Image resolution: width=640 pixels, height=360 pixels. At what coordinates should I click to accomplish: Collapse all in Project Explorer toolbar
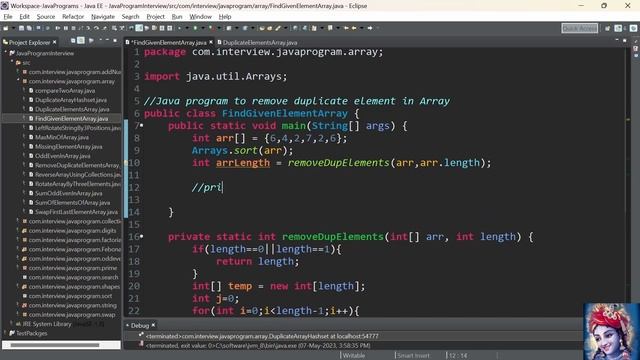click(x=73, y=40)
